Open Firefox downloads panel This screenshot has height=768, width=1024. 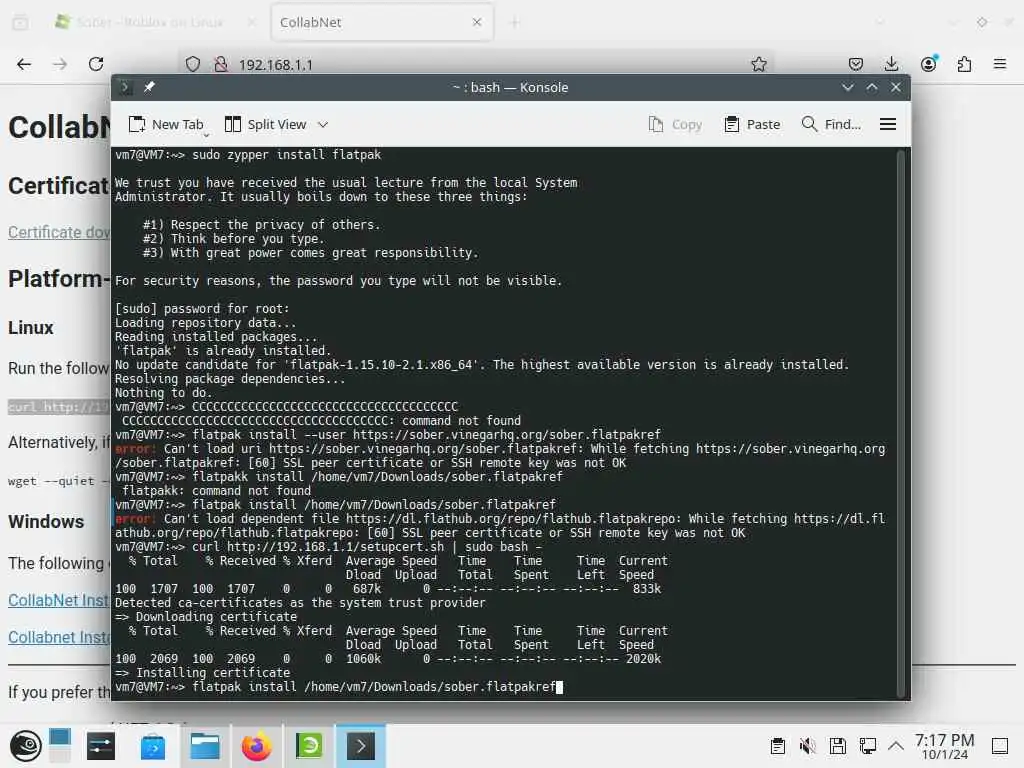click(x=891, y=64)
